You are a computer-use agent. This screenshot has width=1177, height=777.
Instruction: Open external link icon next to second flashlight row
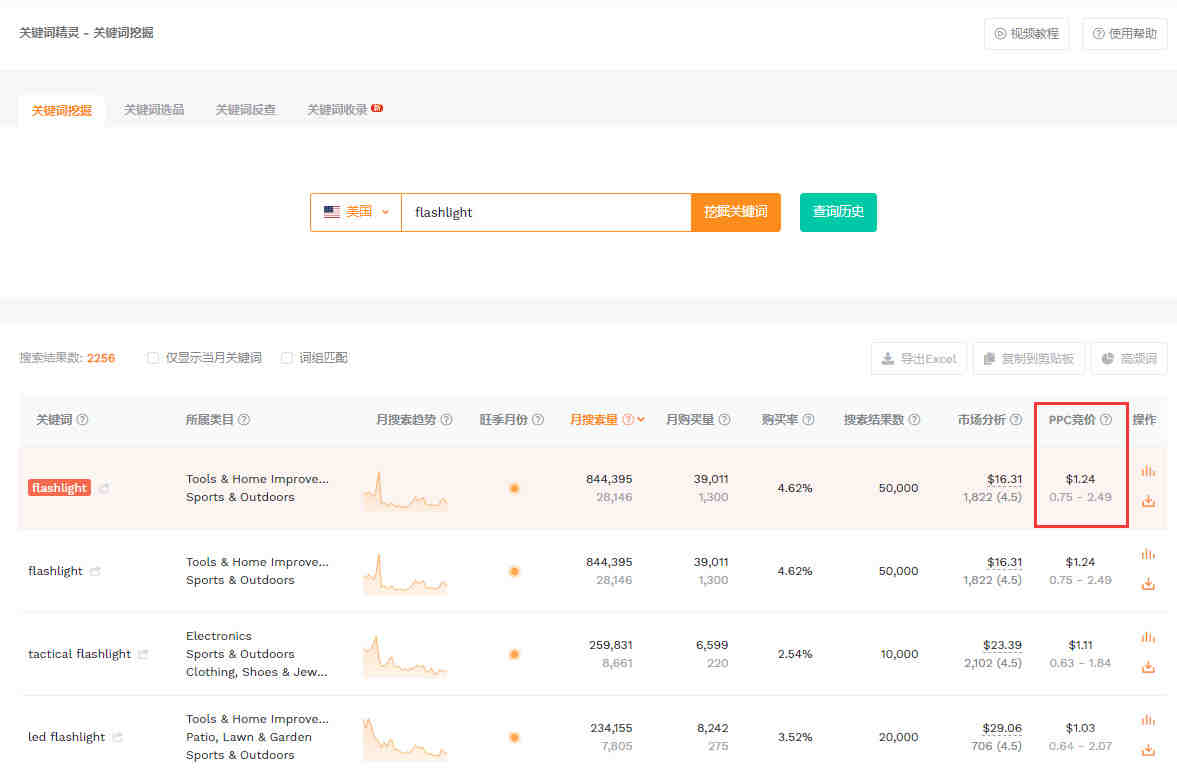(x=95, y=571)
